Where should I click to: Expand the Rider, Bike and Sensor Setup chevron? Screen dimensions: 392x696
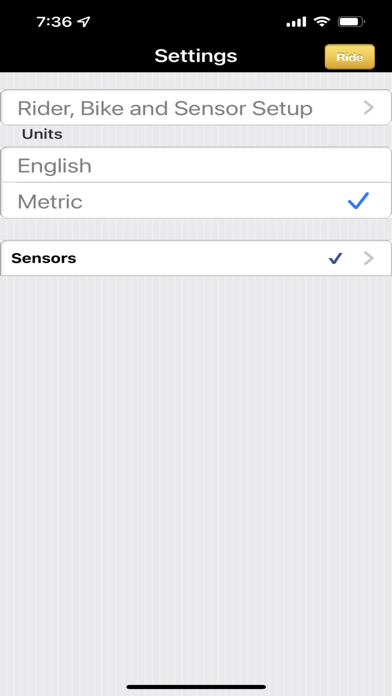click(369, 107)
